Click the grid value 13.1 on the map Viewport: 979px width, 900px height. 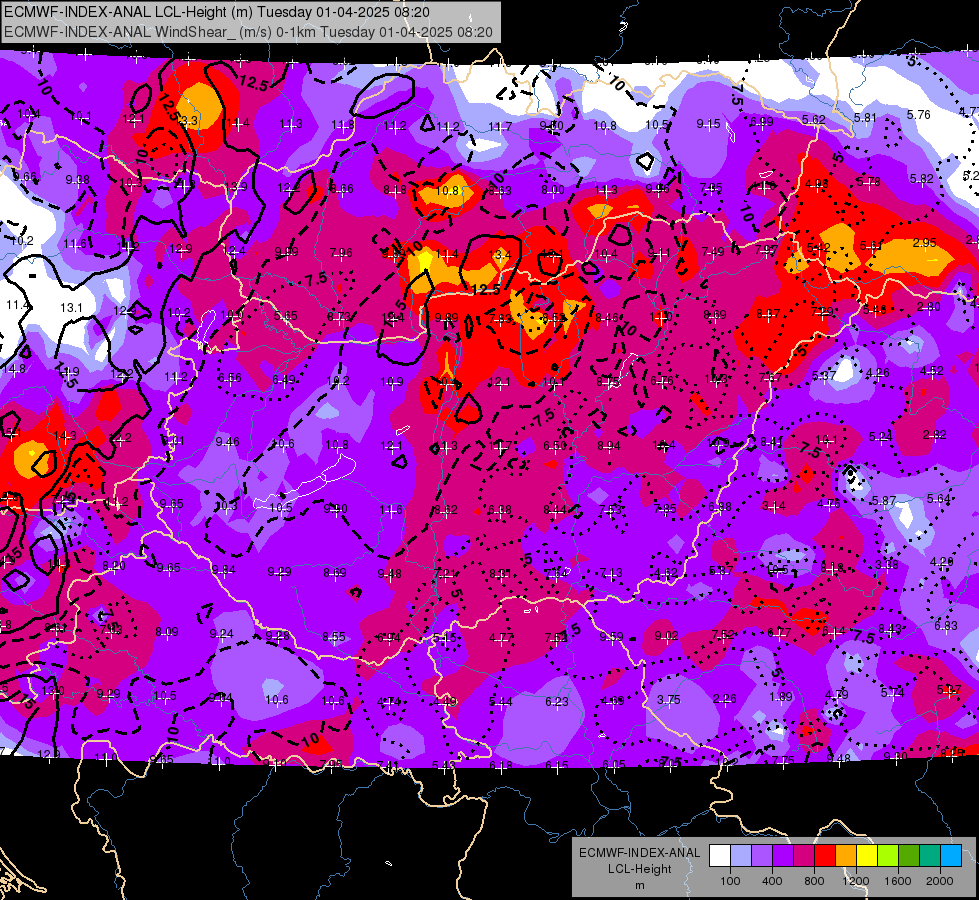point(71,308)
